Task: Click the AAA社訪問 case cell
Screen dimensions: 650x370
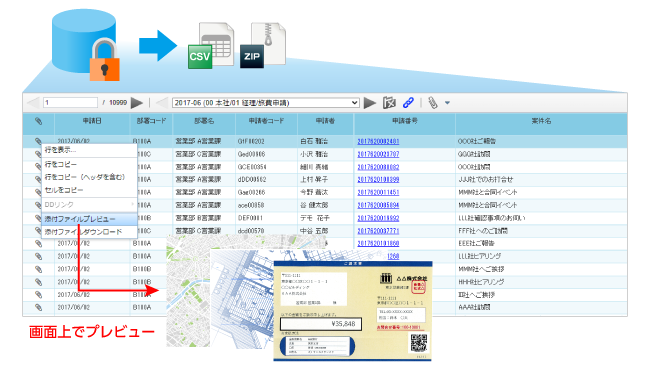Action: (474, 307)
